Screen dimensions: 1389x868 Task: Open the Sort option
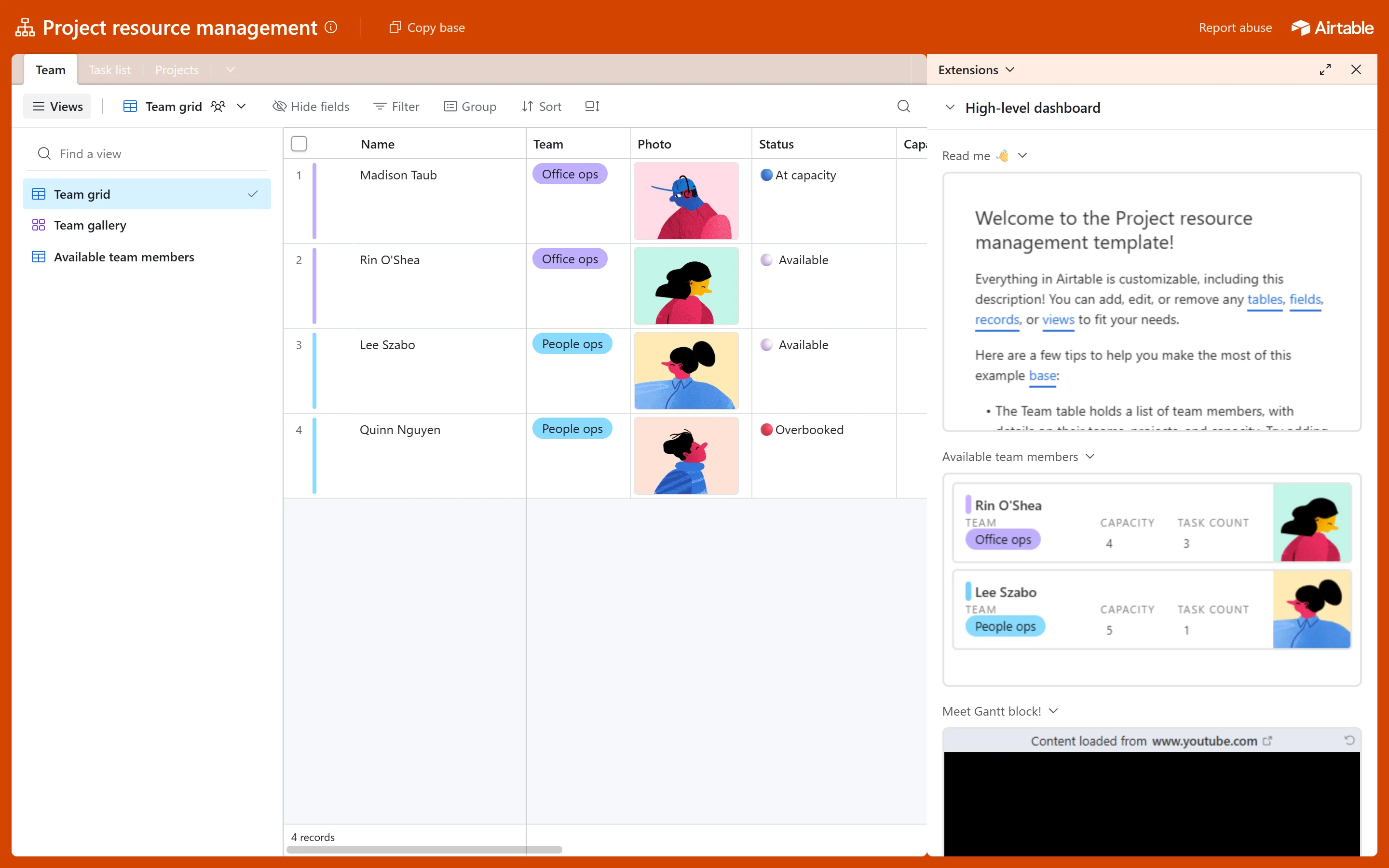[x=541, y=106]
